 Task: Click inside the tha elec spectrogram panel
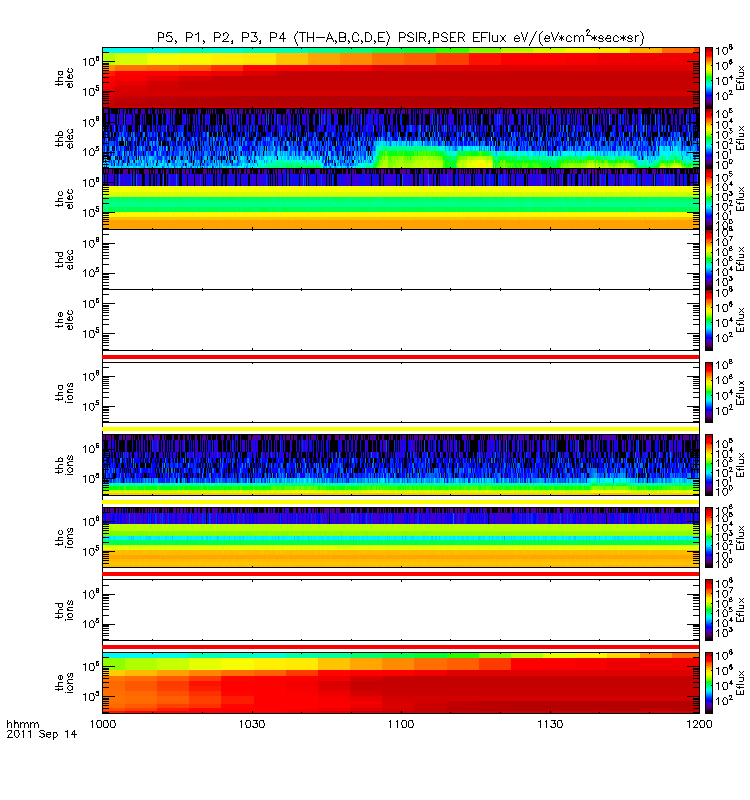tap(401, 78)
